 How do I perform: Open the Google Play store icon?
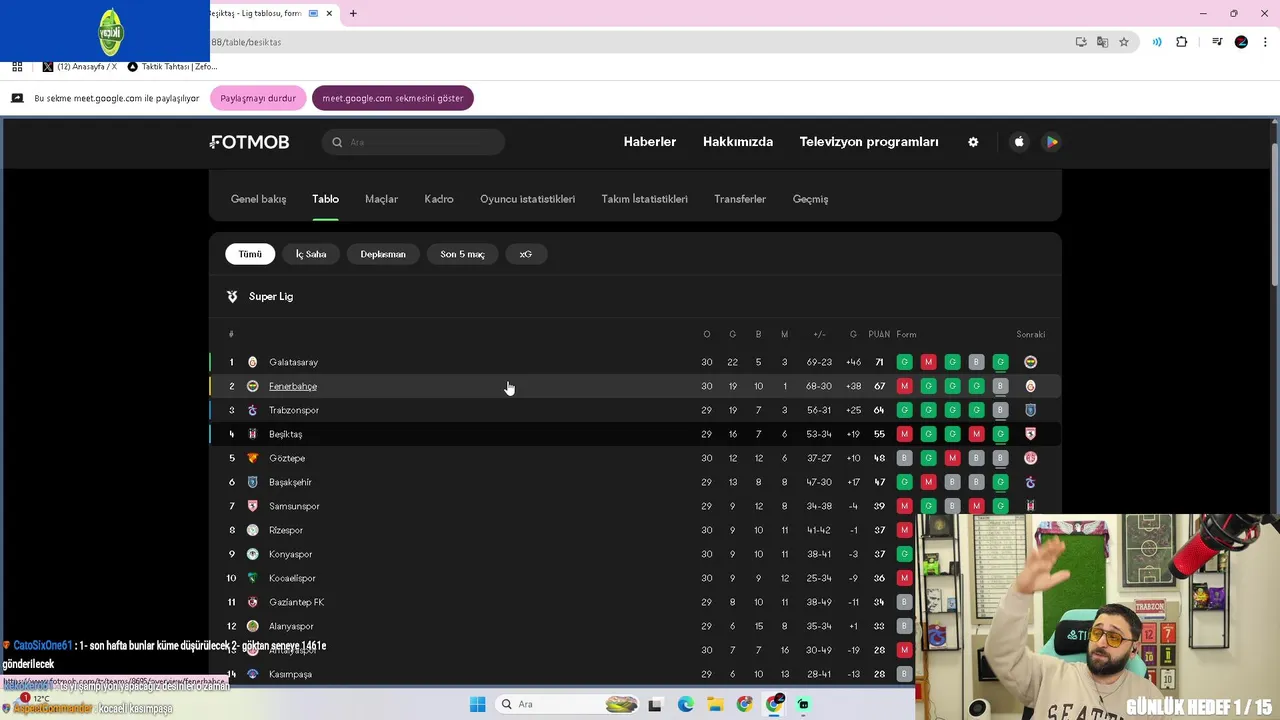coord(1051,142)
